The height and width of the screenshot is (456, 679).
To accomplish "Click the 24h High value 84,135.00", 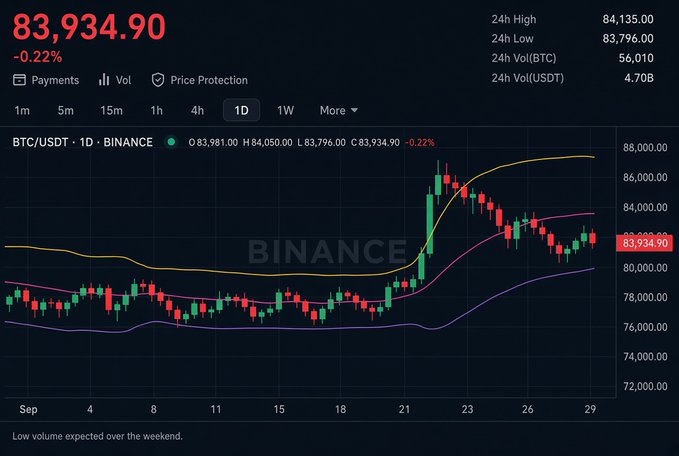I will click(628, 19).
